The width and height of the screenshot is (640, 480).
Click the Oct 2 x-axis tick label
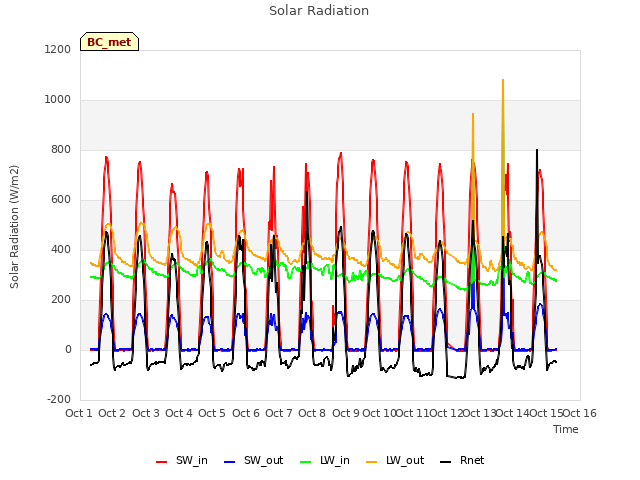(112, 413)
